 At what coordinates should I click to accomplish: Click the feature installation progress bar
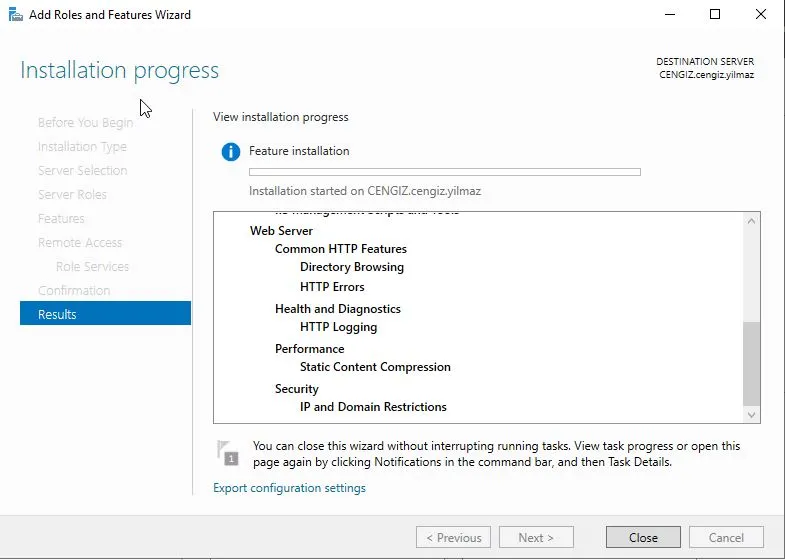point(444,172)
